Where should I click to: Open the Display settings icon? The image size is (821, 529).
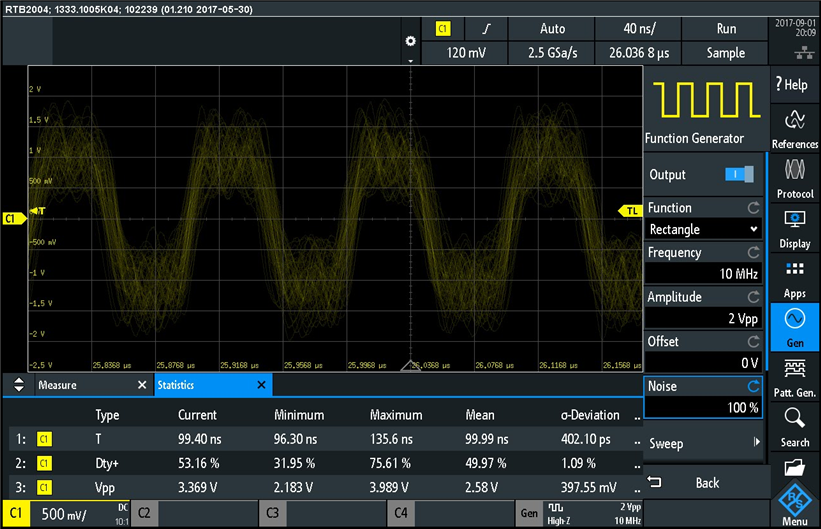point(795,227)
